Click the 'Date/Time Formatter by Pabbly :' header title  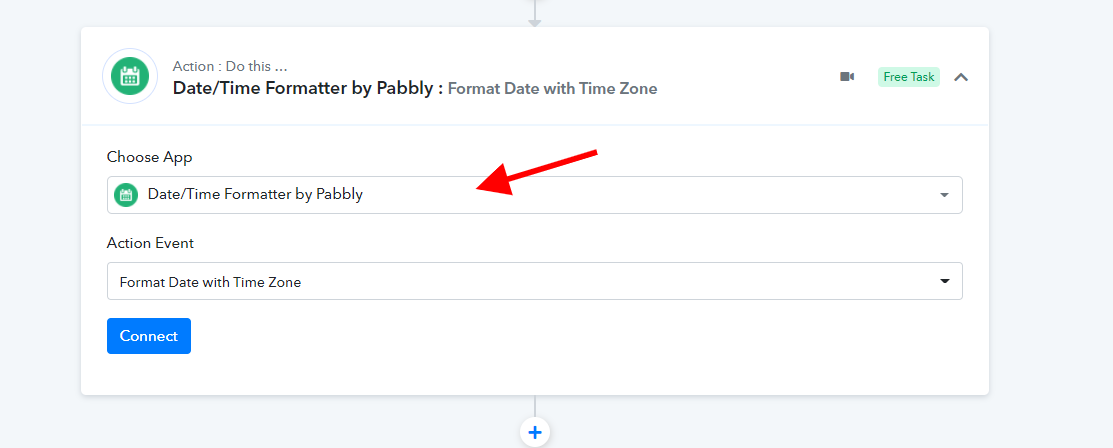coord(308,88)
